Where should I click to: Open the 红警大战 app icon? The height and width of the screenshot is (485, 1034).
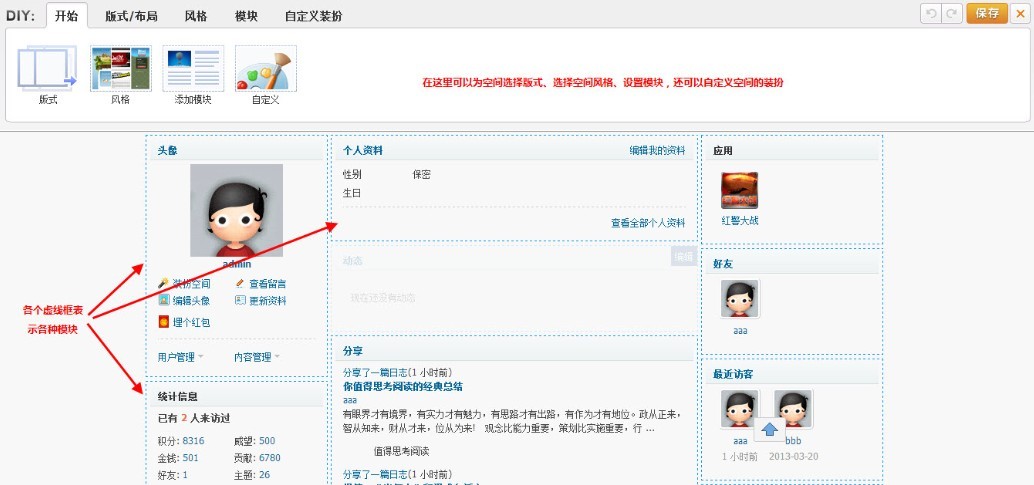739,190
